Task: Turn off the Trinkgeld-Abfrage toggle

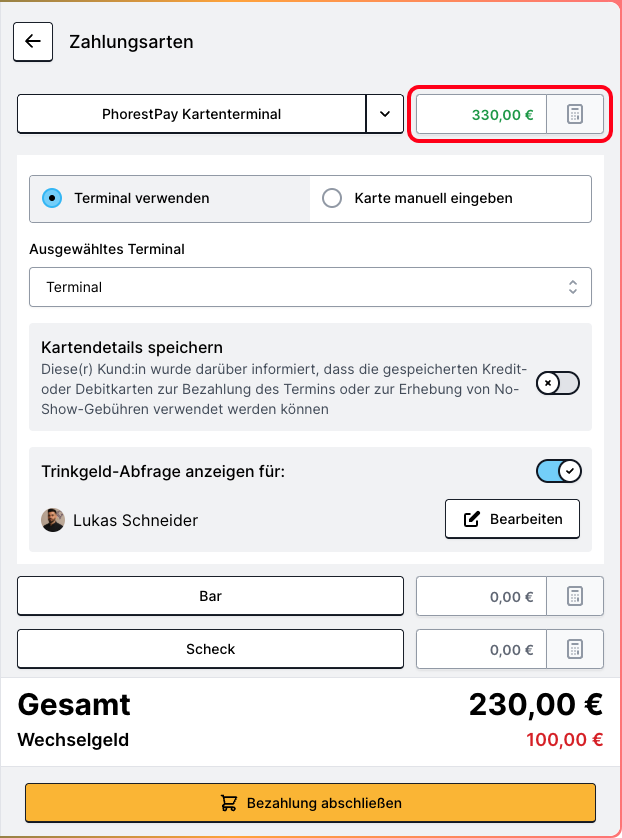Action: [x=558, y=471]
